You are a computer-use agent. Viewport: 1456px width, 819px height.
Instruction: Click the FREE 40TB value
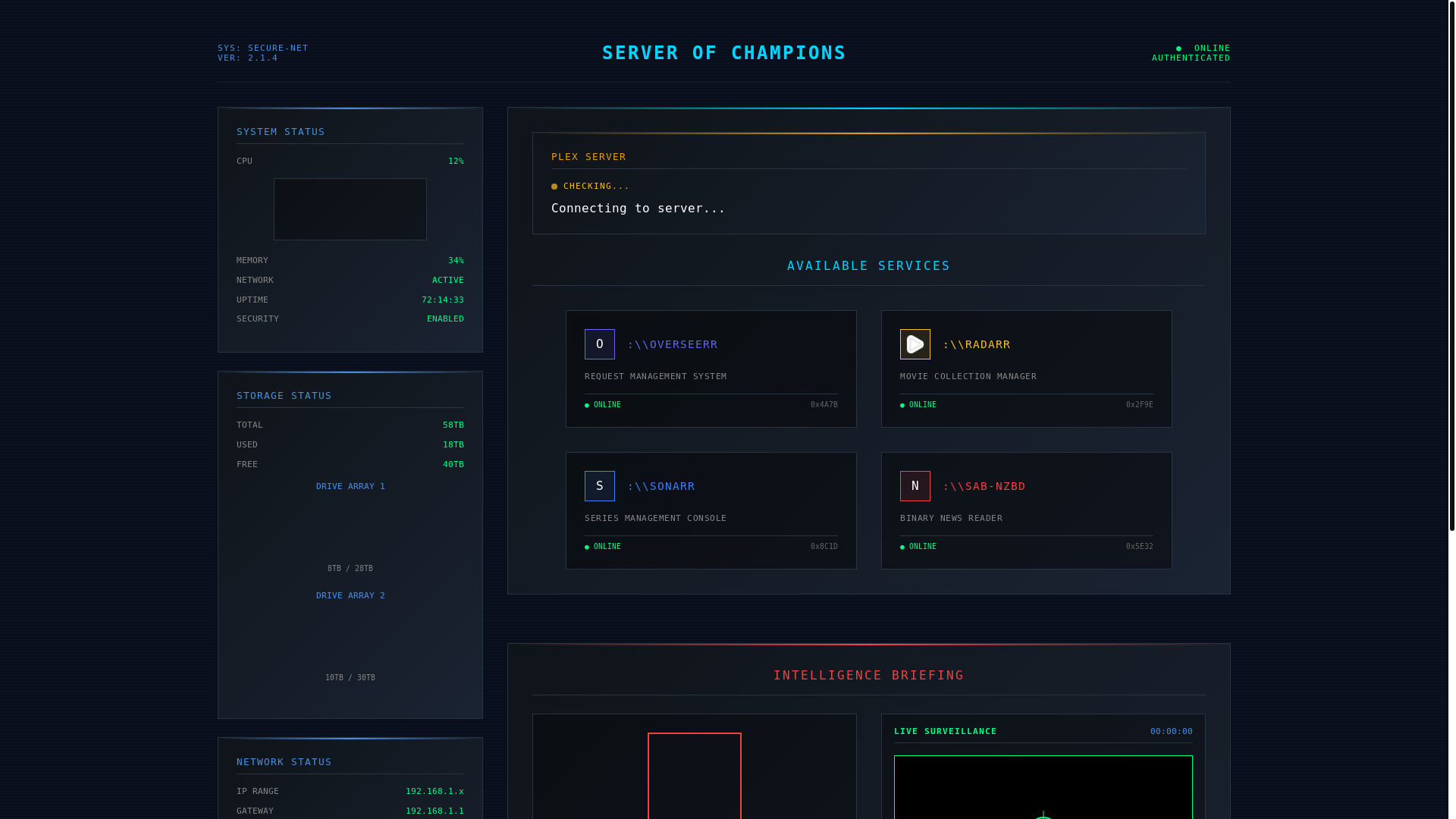coord(453,465)
